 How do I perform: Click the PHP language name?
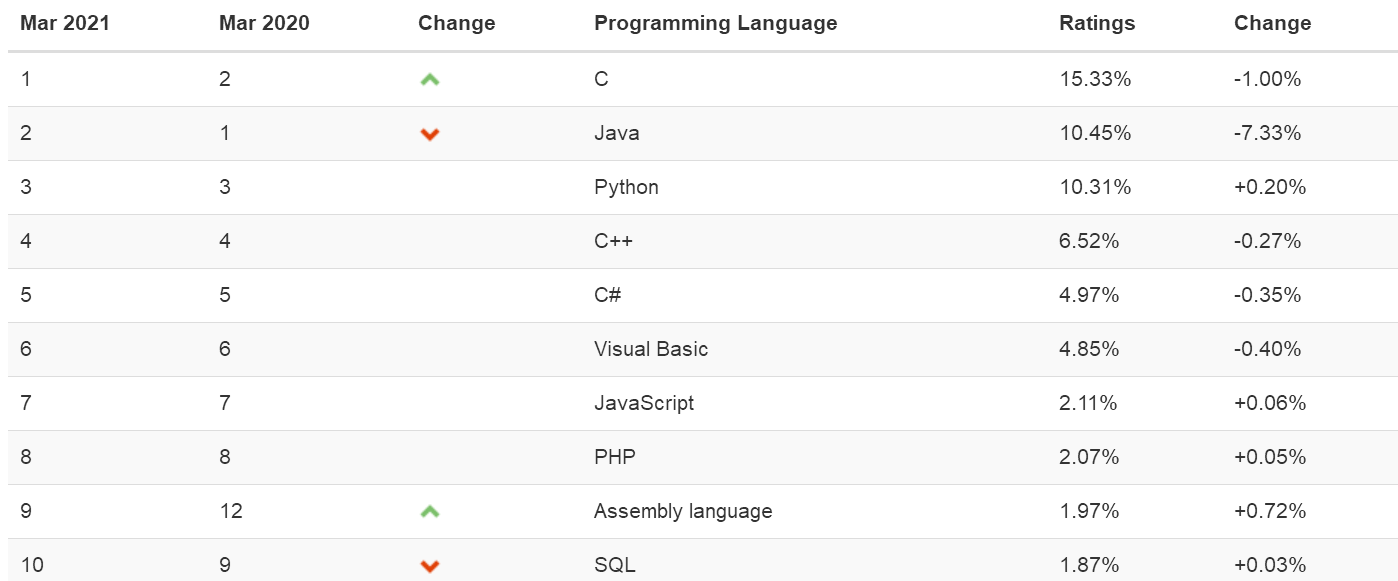click(614, 457)
